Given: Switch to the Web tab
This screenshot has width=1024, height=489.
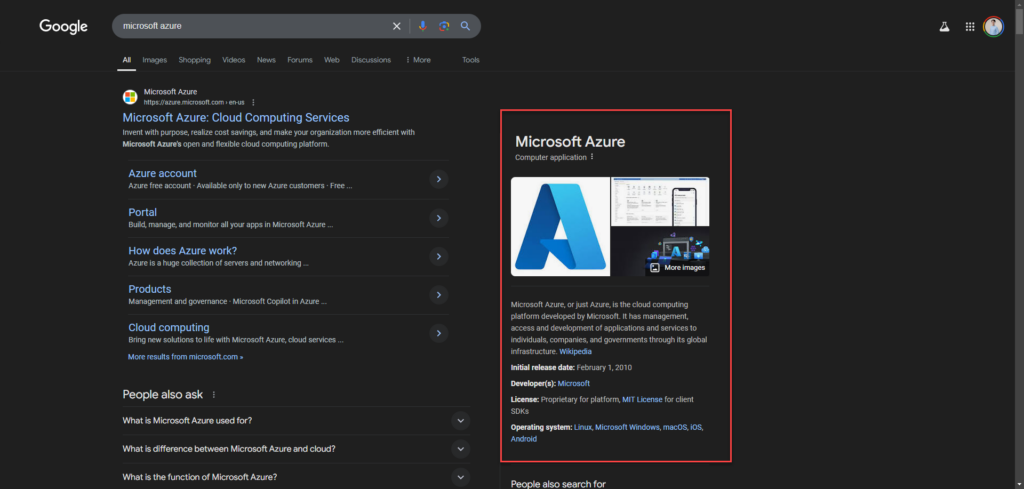Looking at the screenshot, I should click(332, 60).
